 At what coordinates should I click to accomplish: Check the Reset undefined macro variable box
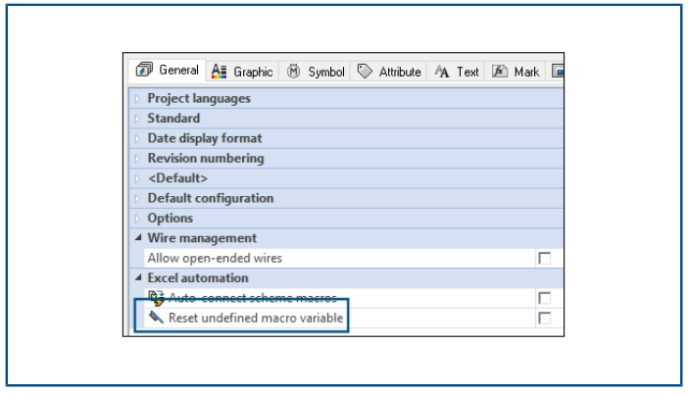tap(544, 318)
